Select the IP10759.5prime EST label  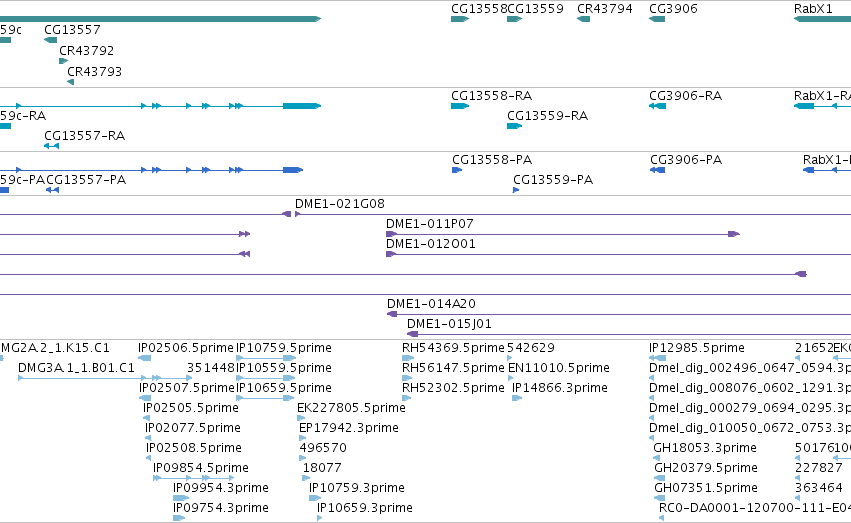[x=284, y=348]
